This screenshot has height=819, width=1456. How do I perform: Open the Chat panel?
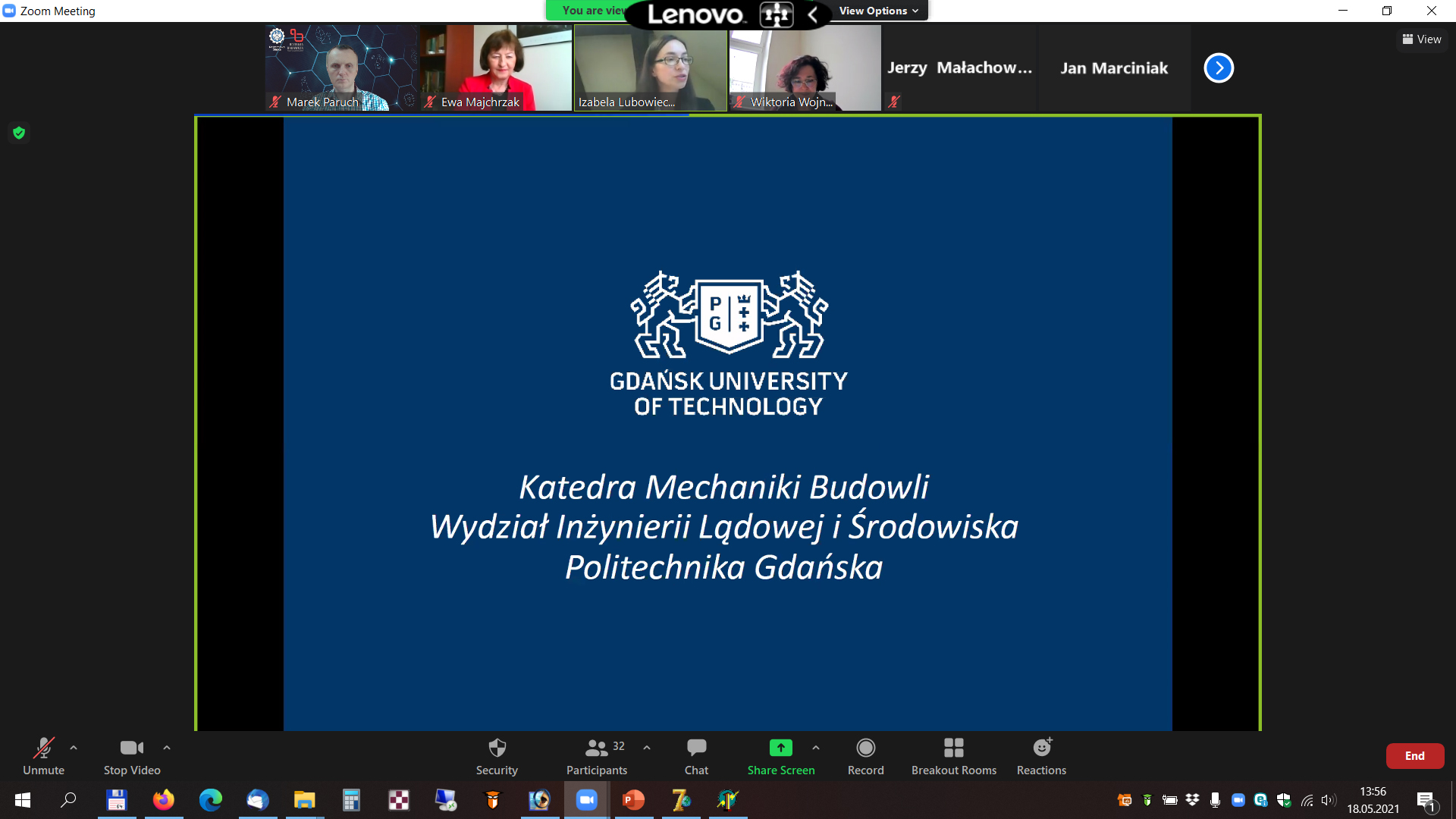696,756
